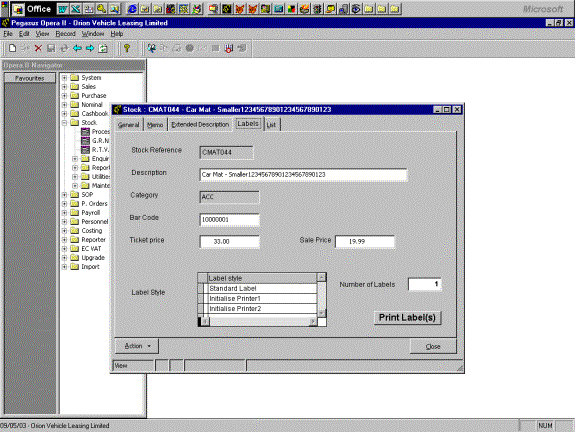575x432 pixels.
Task: Open the Record menu
Action: click(x=65, y=34)
